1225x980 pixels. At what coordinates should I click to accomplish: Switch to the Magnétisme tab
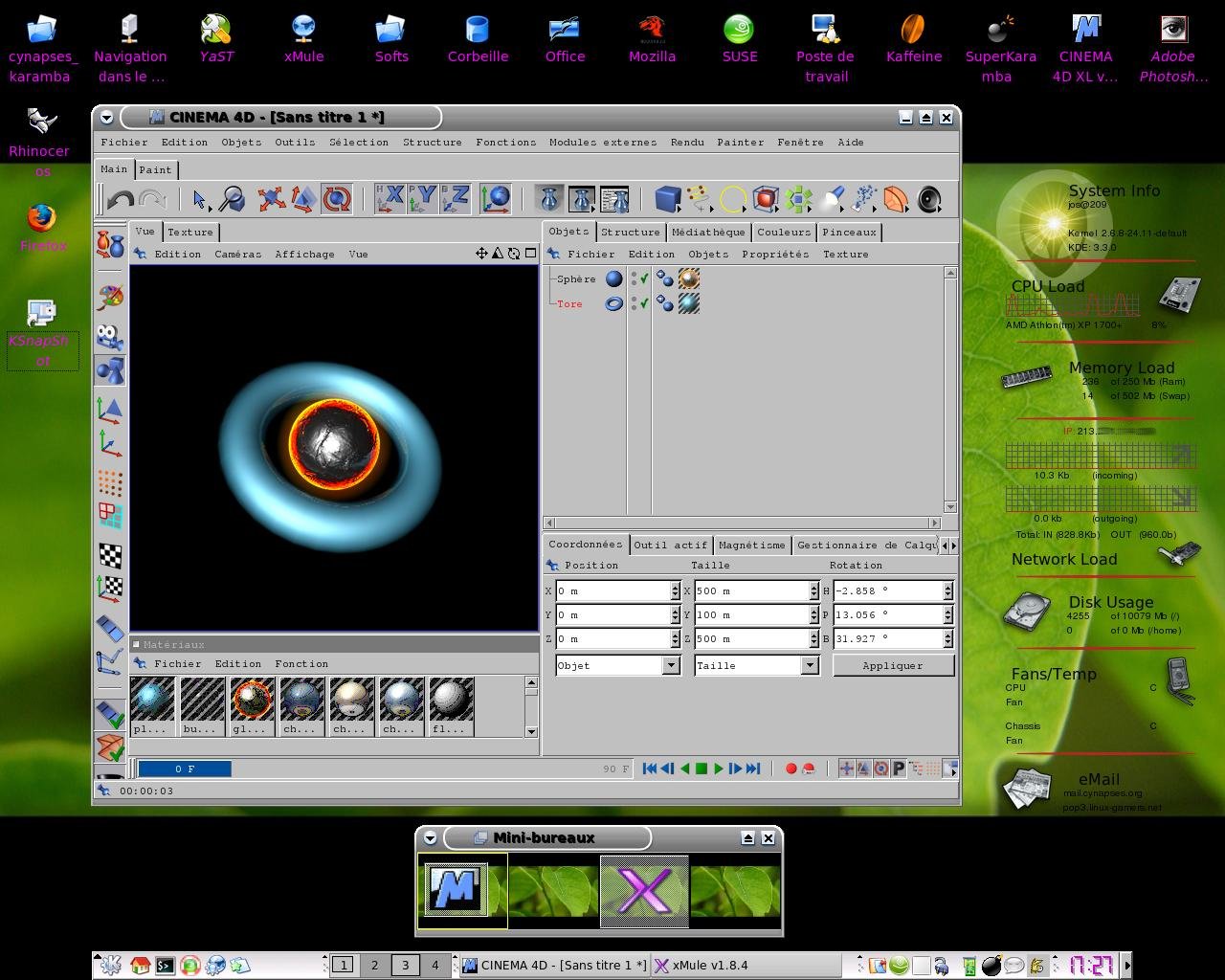click(x=751, y=545)
